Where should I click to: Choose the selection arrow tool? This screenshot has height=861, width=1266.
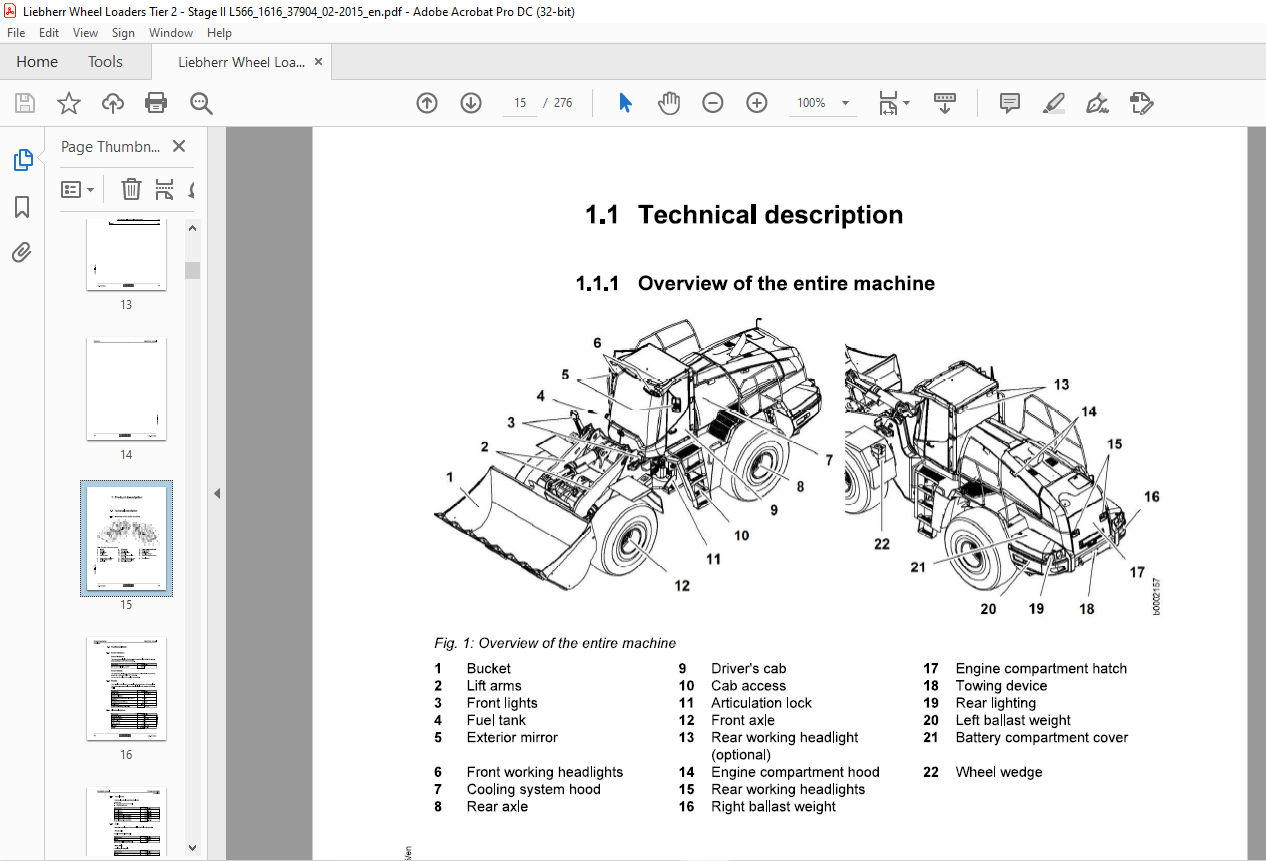pos(626,103)
